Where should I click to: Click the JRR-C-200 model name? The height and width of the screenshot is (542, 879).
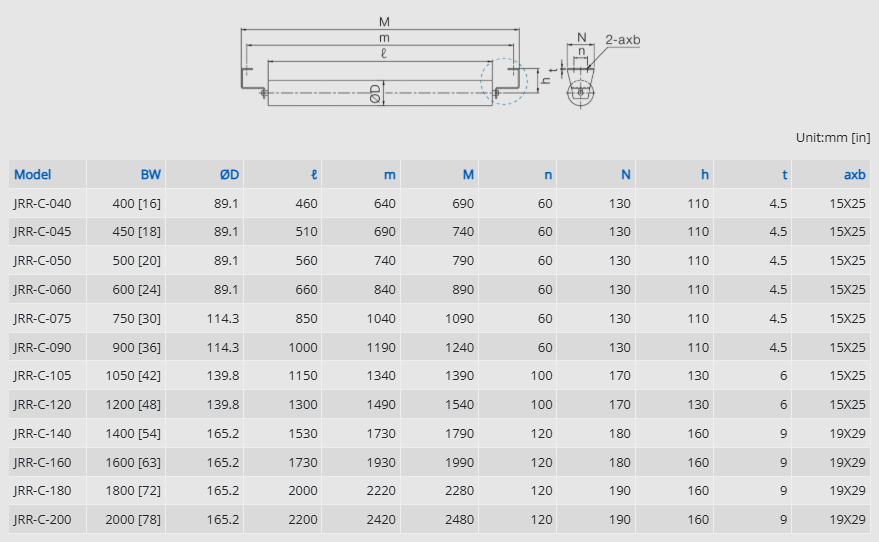pos(43,520)
